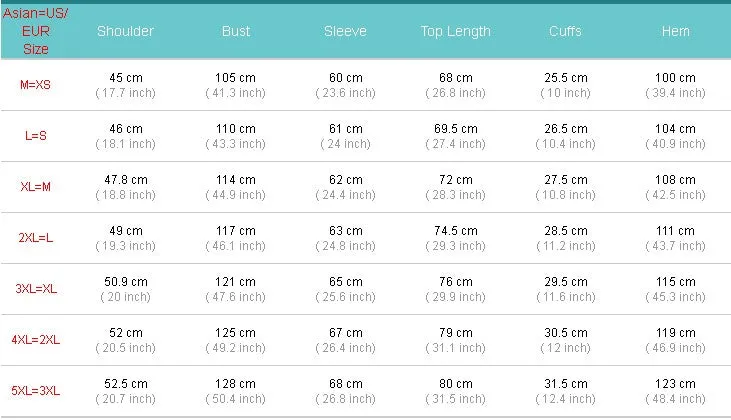Select the 5XL=3XL size row label
This screenshot has width=731, height=420.
tap(35, 391)
